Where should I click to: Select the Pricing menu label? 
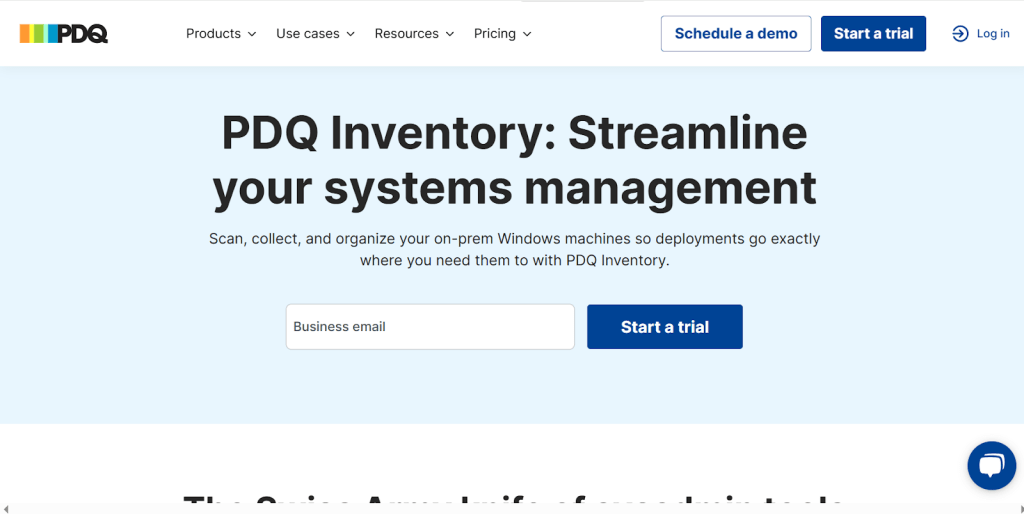point(495,34)
